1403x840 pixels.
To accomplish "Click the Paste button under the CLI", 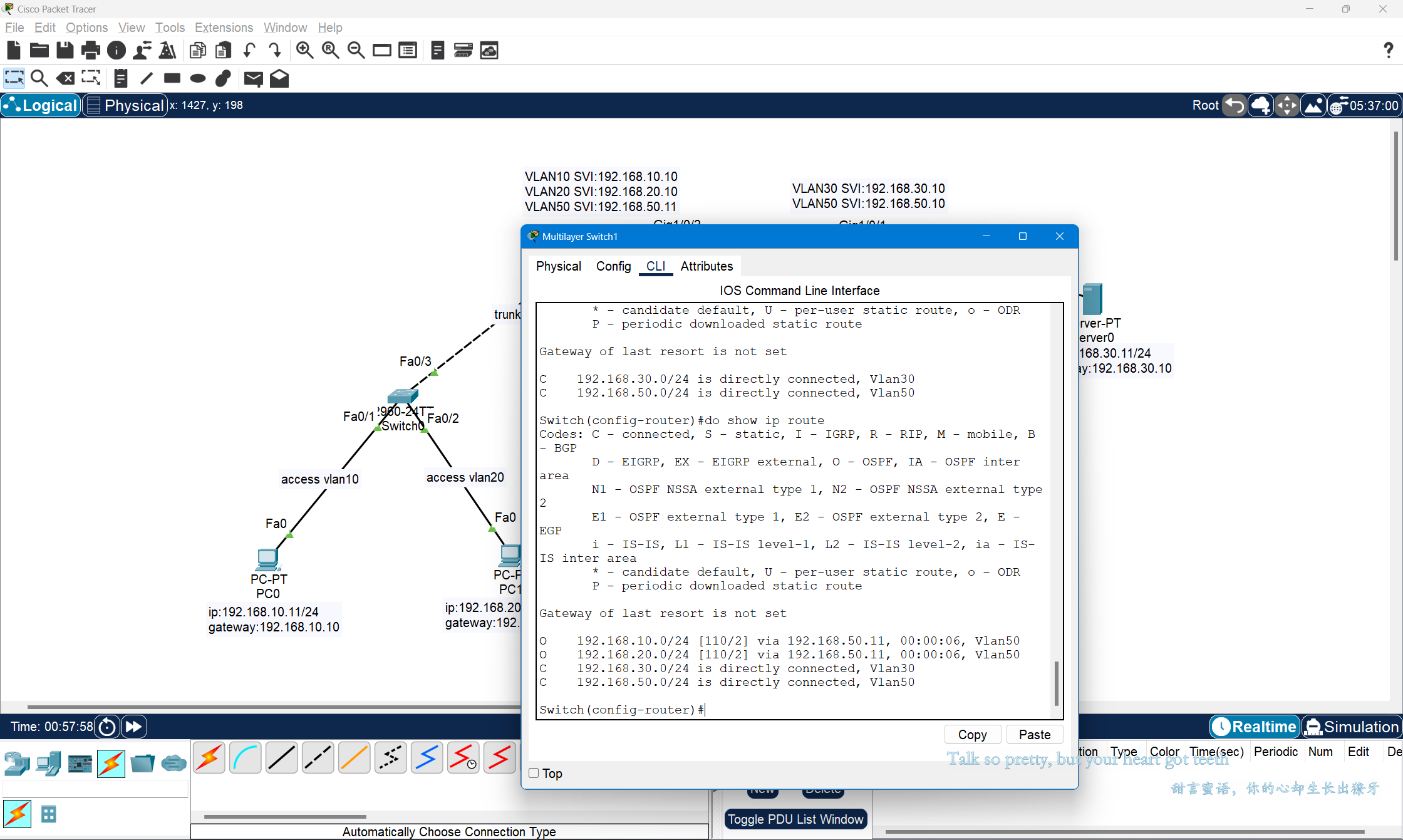I will coord(1035,735).
